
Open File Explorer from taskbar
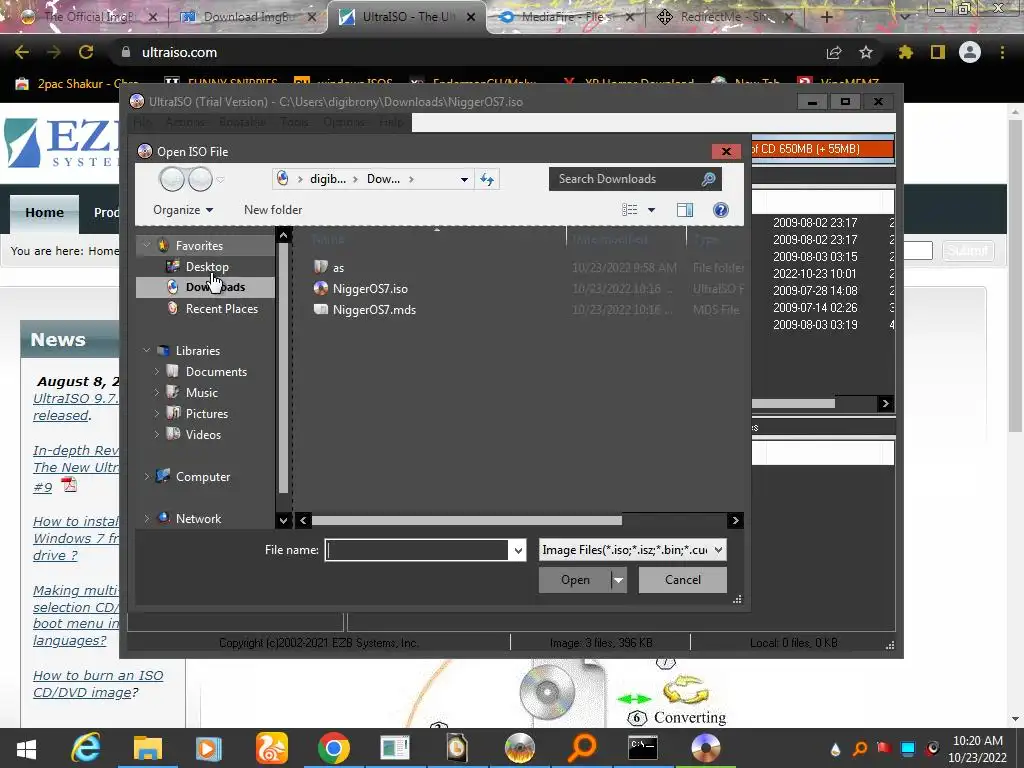tap(148, 748)
